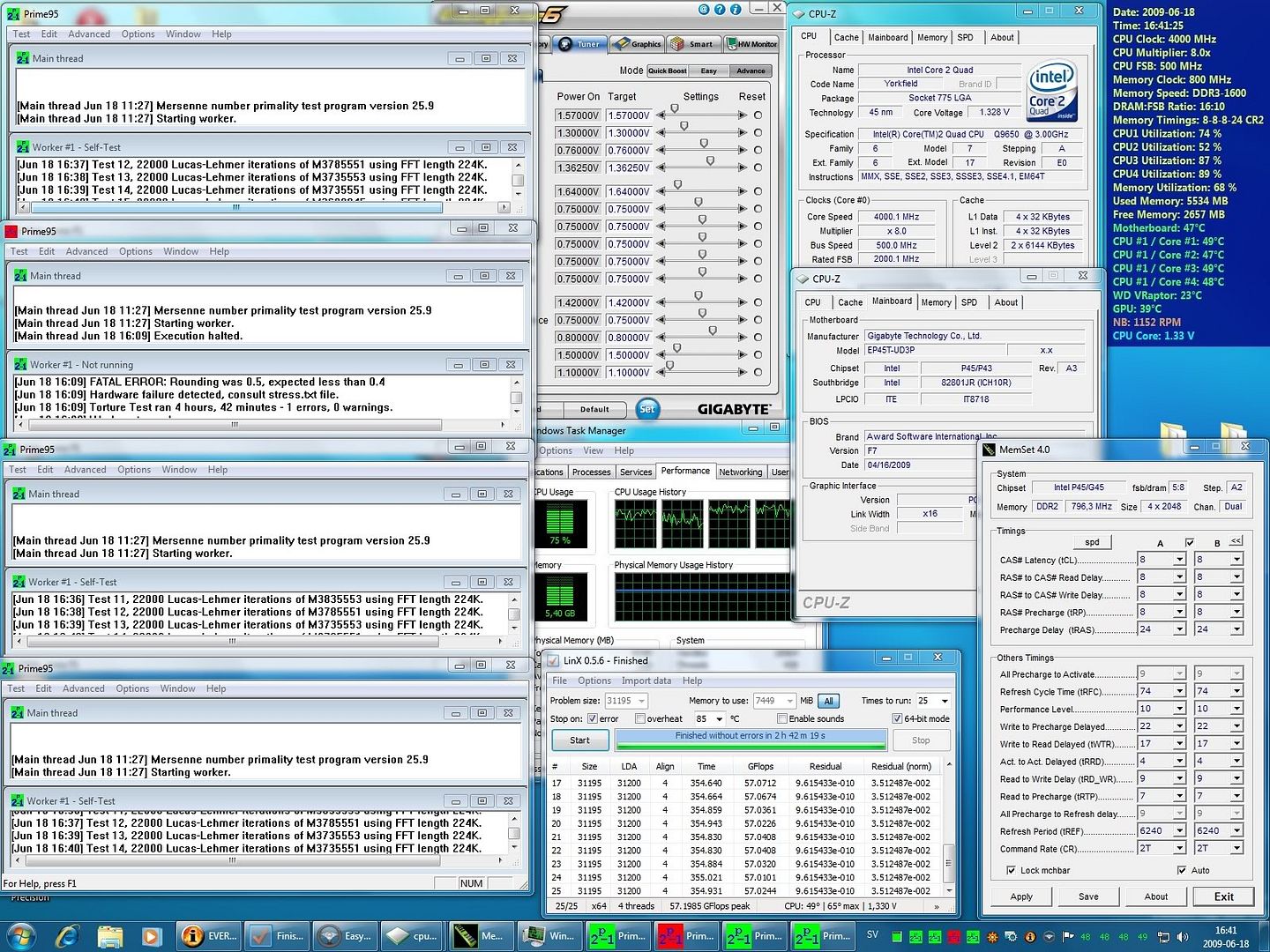Switch to Mainboard tab in top CPU-Z window
This screenshot has height=952, width=1270.
click(x=887, y=37)
